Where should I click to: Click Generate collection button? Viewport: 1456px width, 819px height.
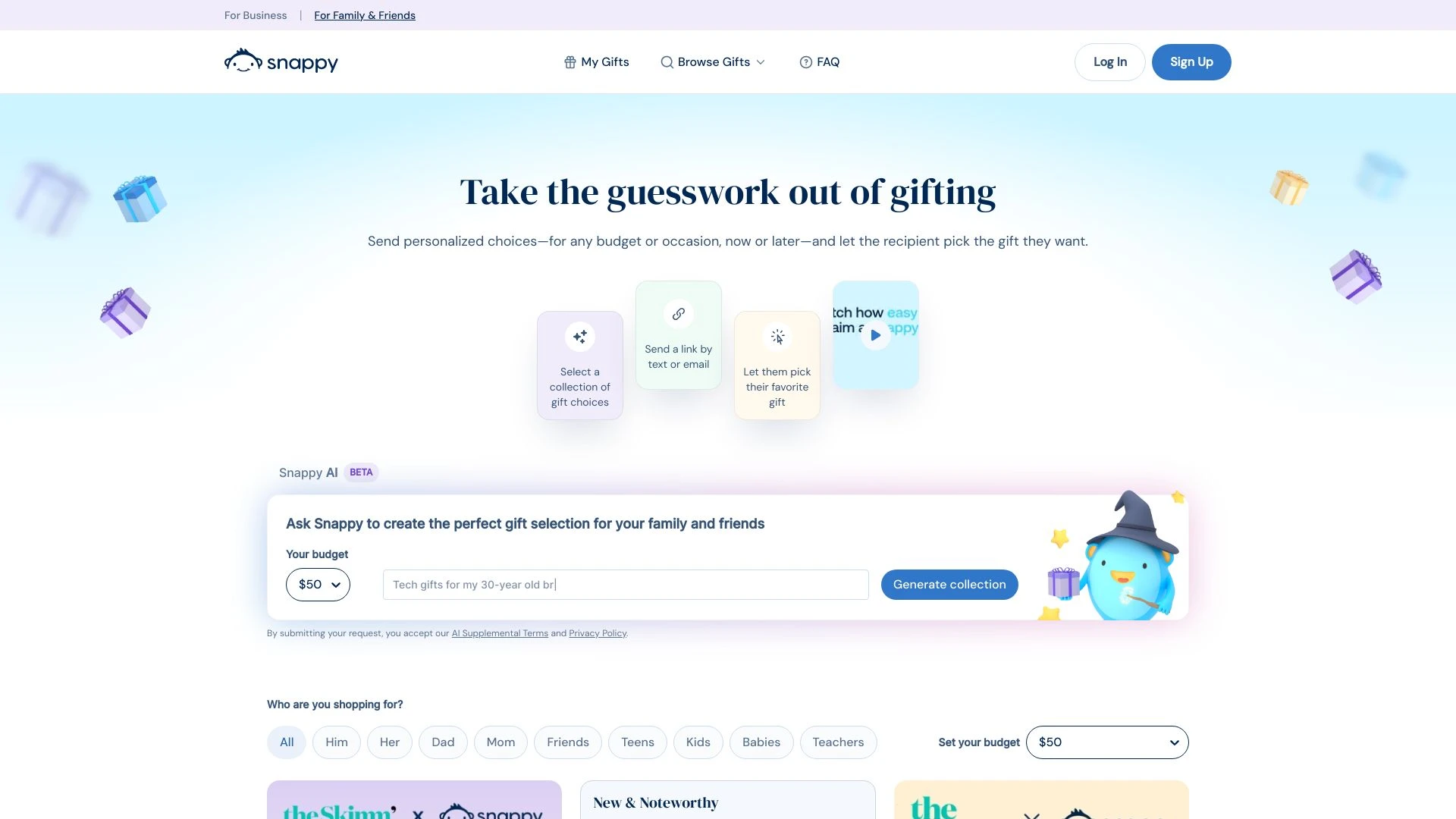click(949, 584)
